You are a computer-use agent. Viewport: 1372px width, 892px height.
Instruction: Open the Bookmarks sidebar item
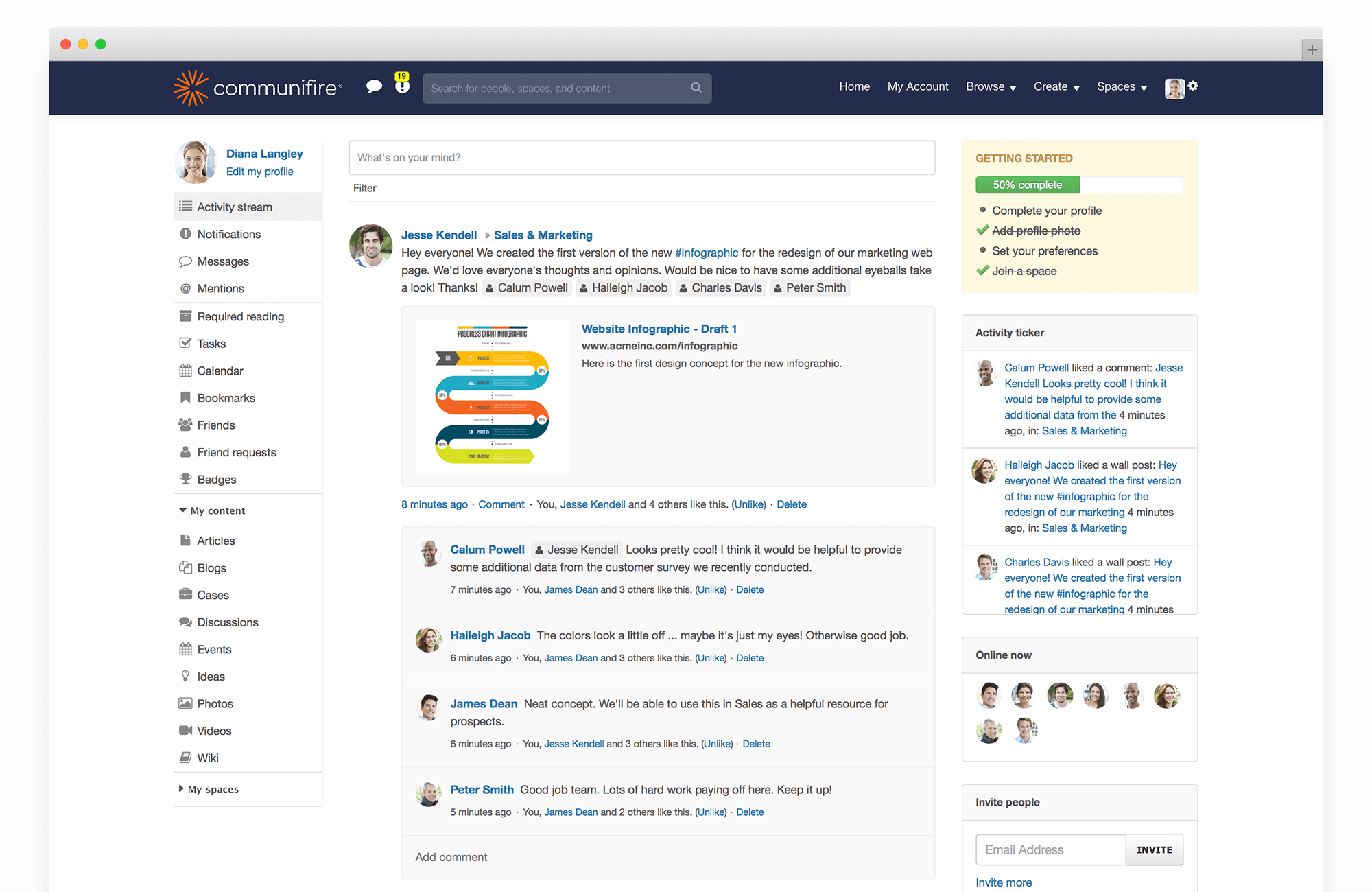coord(226,398)
